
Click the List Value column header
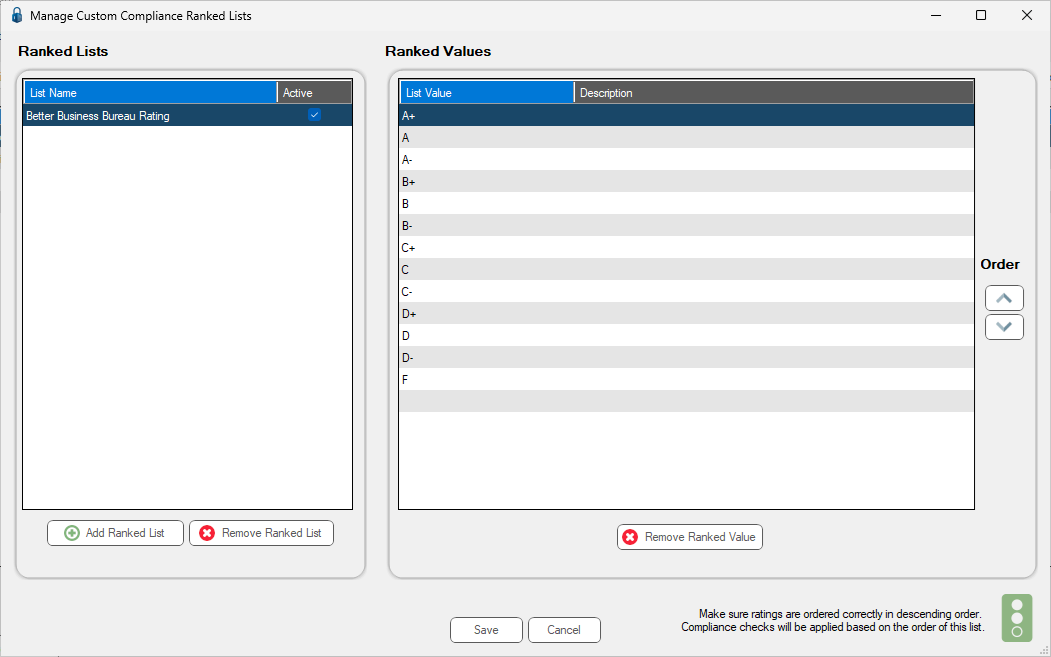(x=487, y=93)
